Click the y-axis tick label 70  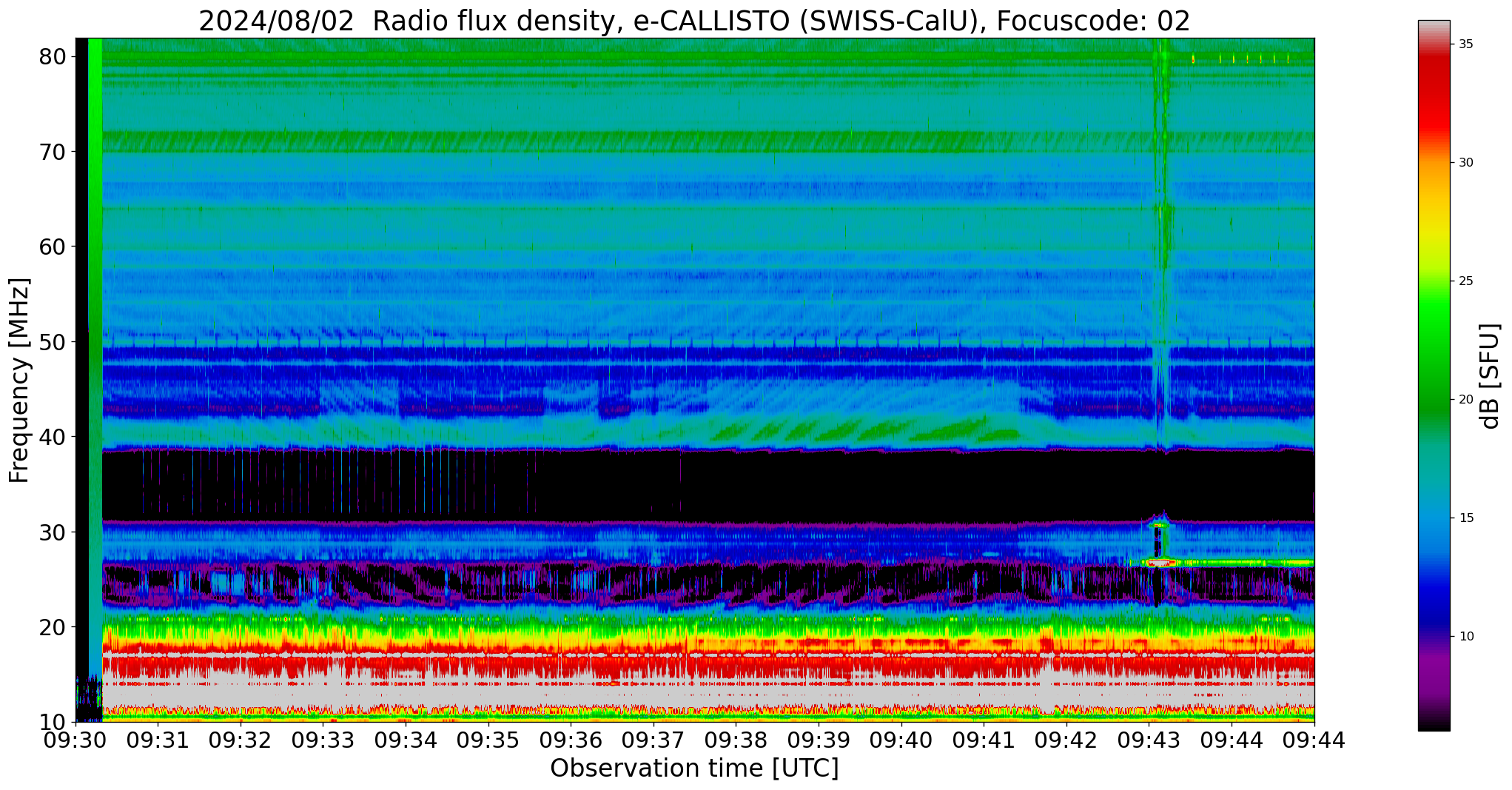pyautogui.click(x=53, y=152)
